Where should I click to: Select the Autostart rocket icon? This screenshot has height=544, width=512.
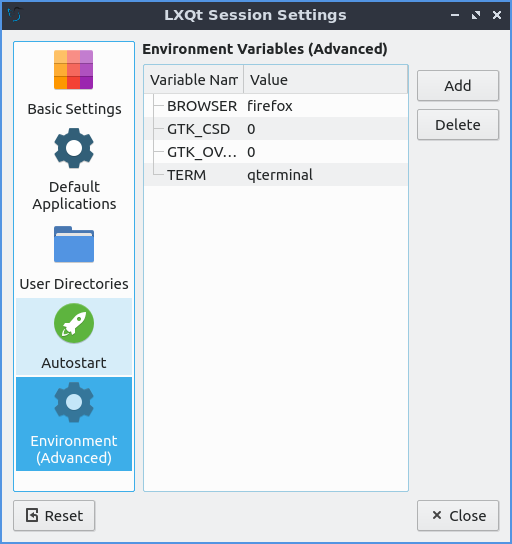tap(74, 323)
